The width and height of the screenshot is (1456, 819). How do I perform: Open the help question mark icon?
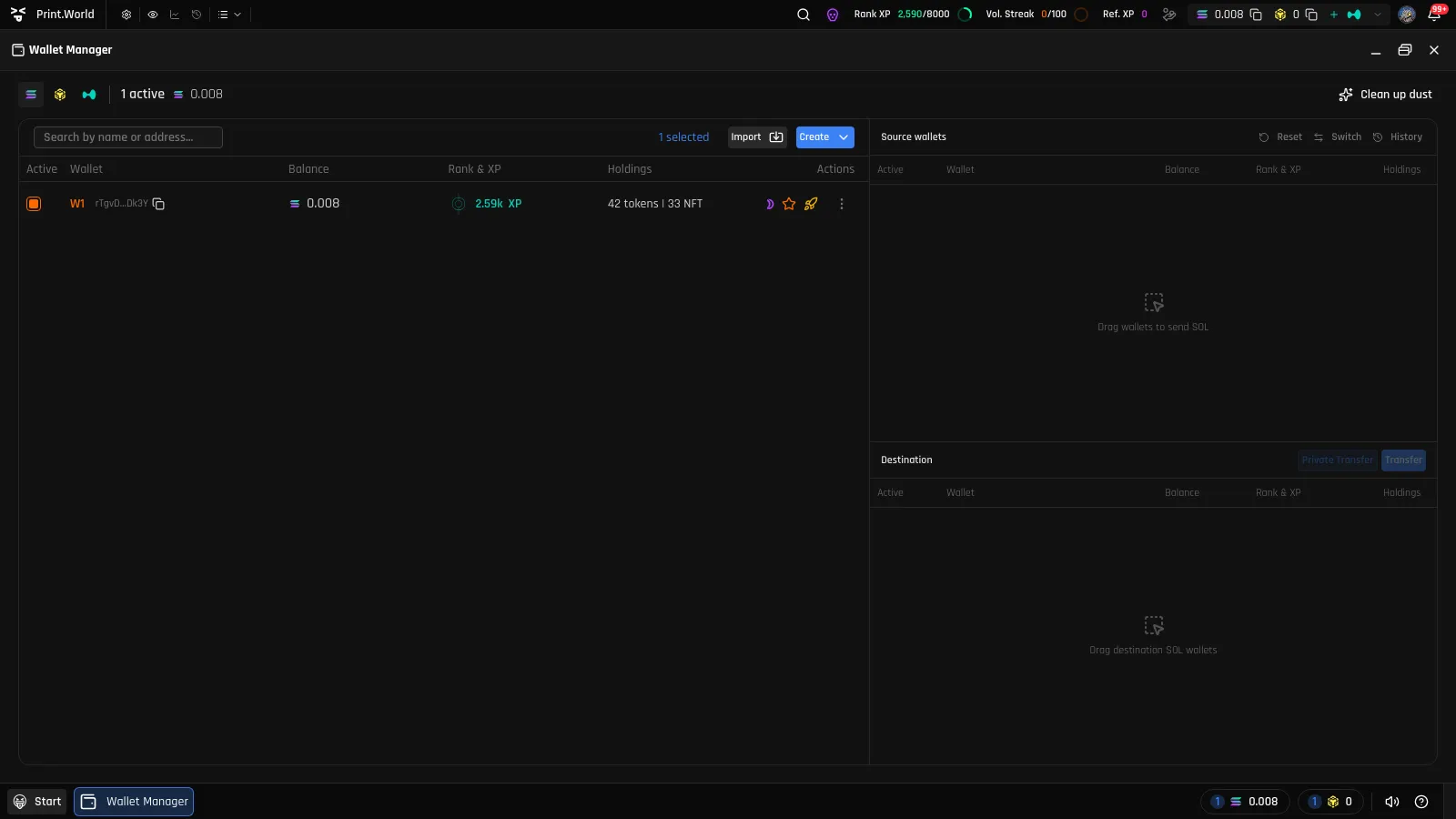[x=1421, y=802]
